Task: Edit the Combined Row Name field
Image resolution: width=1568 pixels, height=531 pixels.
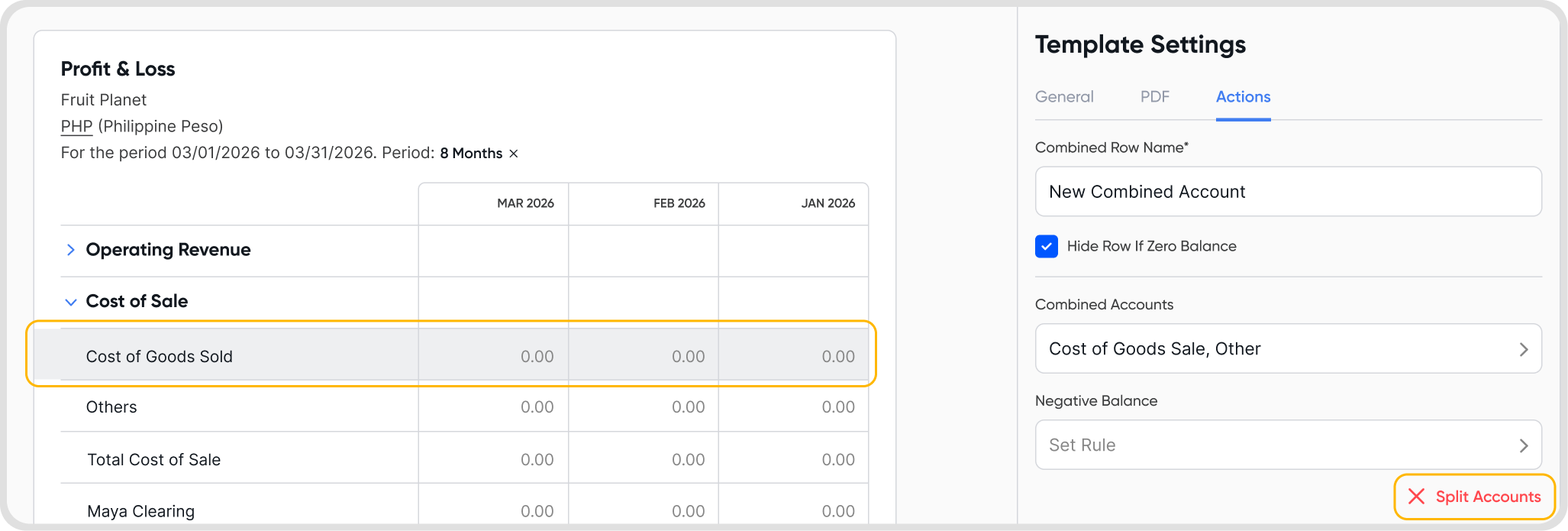Action: (x=1288, y=192)
